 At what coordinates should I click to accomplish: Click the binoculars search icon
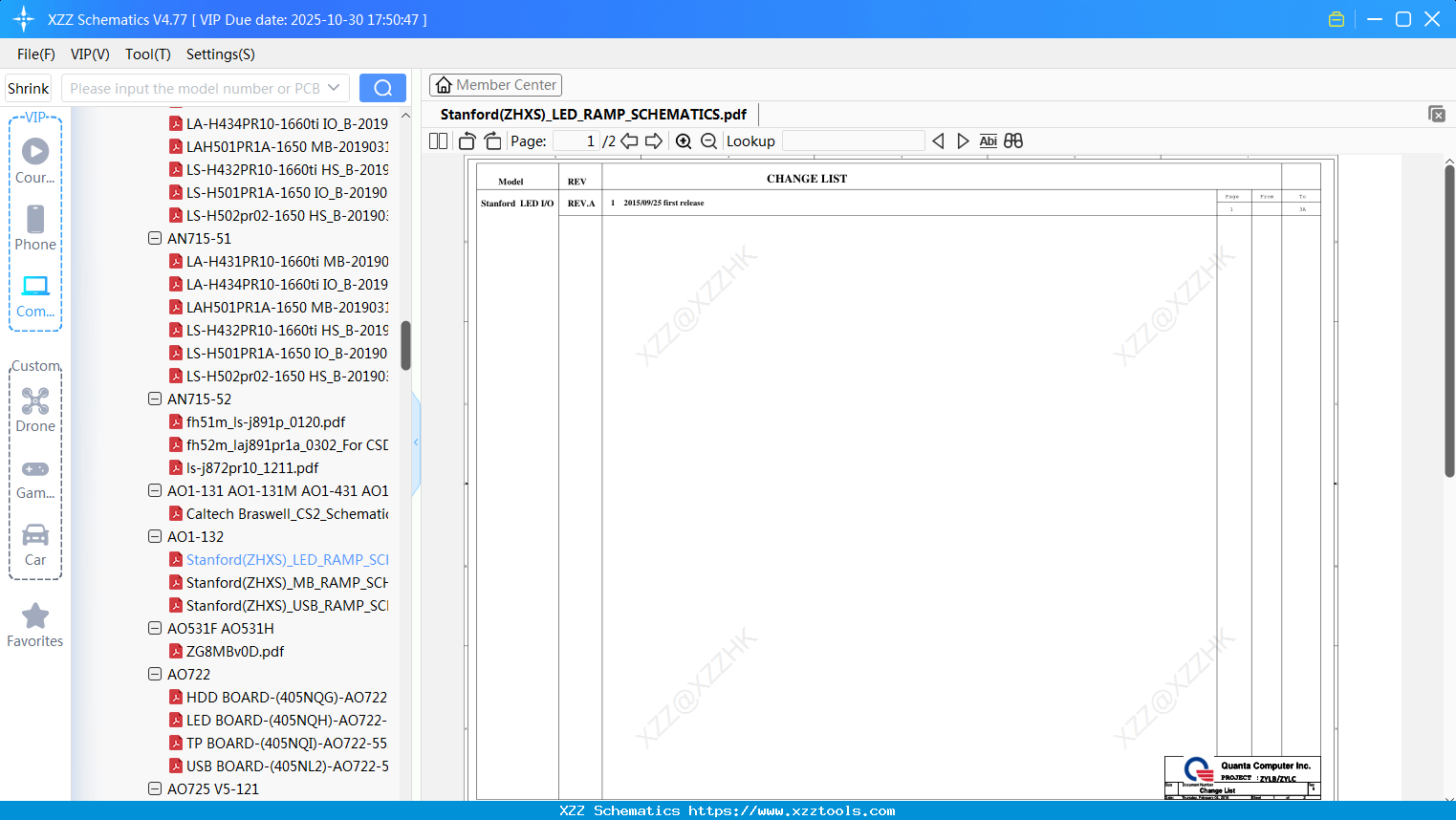1013,141
